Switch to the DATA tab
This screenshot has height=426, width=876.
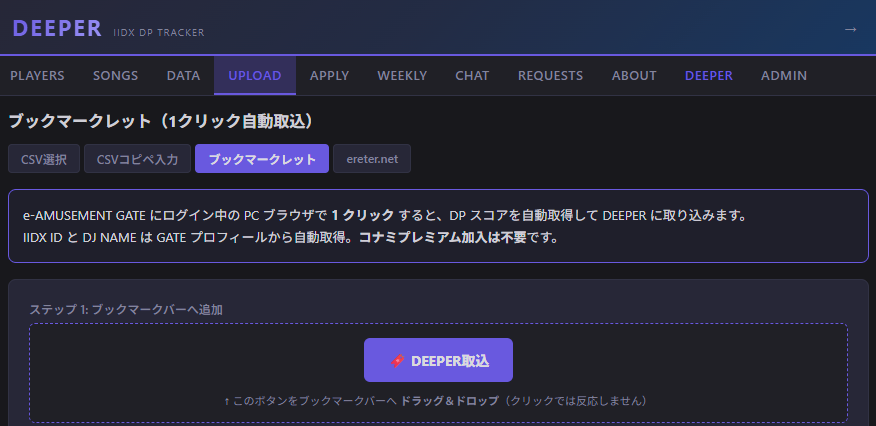click(x=183, y=75)
